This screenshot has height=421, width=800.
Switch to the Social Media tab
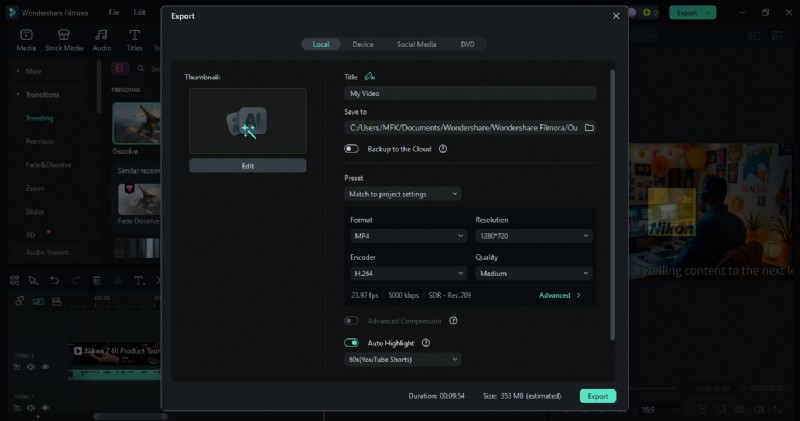coord(416,44)
